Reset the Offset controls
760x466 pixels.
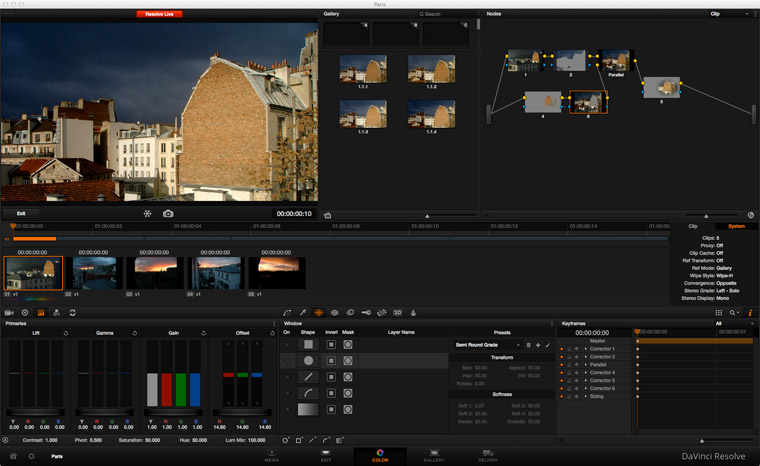[x=272, y=333]
